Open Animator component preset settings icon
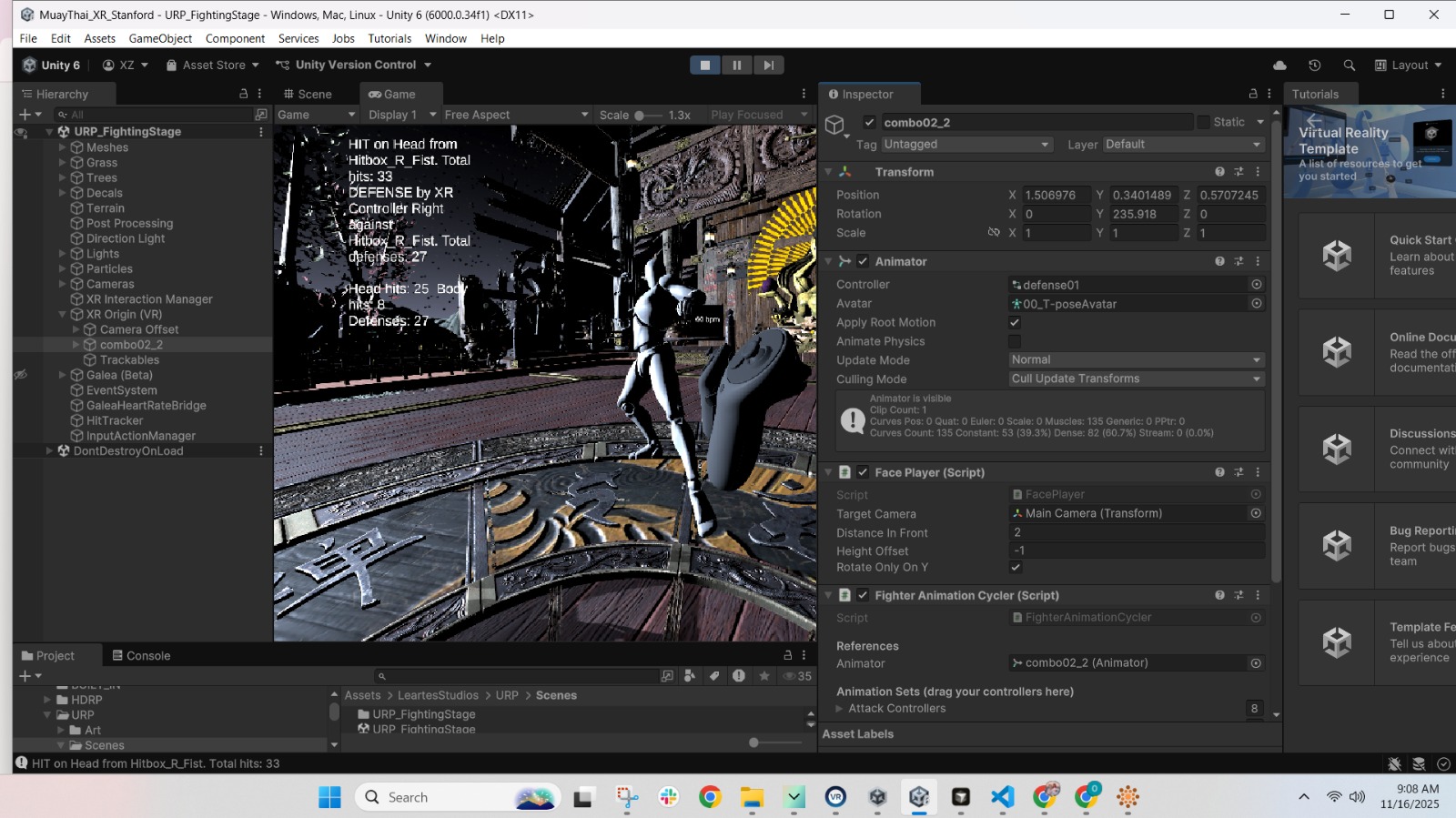 [x=1239, y=261]
